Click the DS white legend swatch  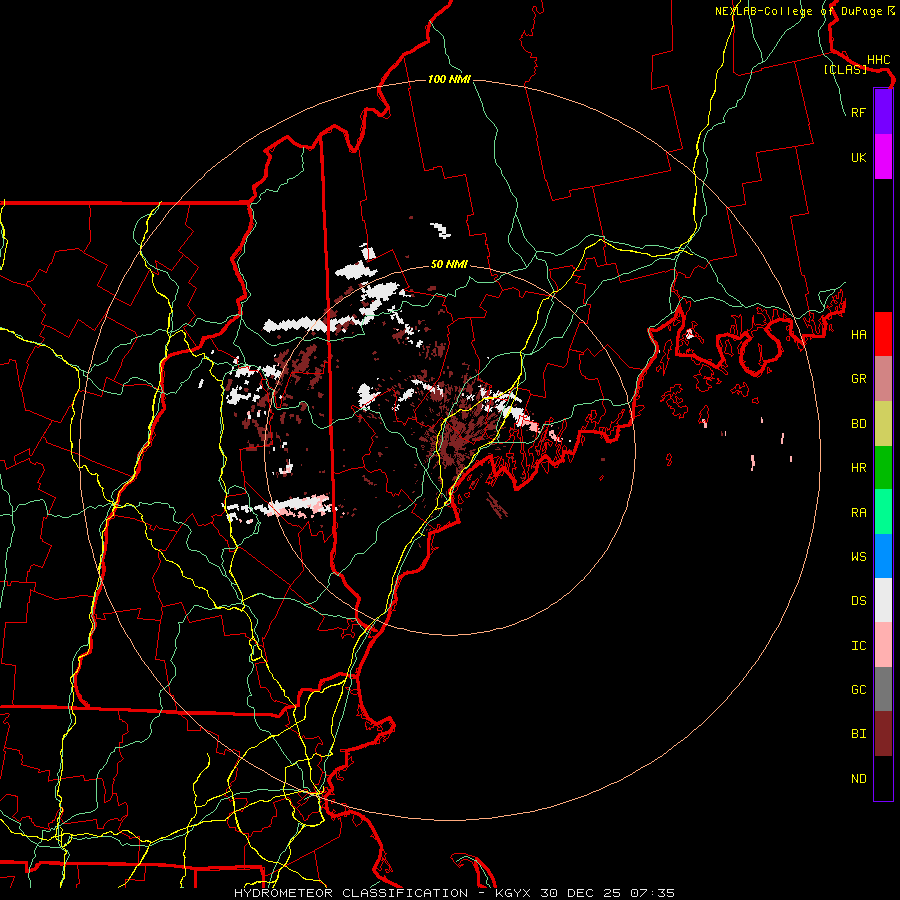point(883,600)
